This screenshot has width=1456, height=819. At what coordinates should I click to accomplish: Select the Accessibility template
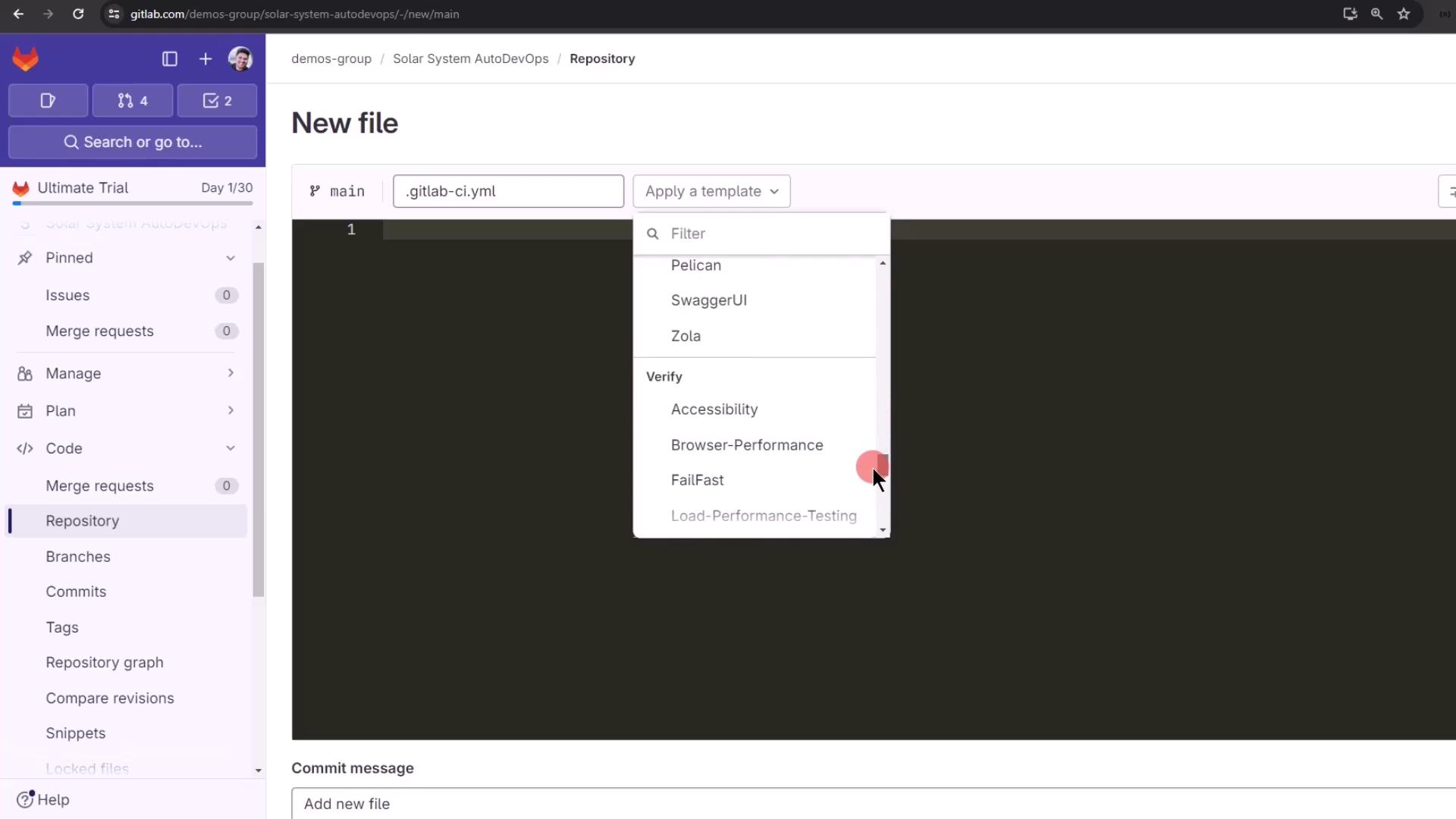[714, 409]
